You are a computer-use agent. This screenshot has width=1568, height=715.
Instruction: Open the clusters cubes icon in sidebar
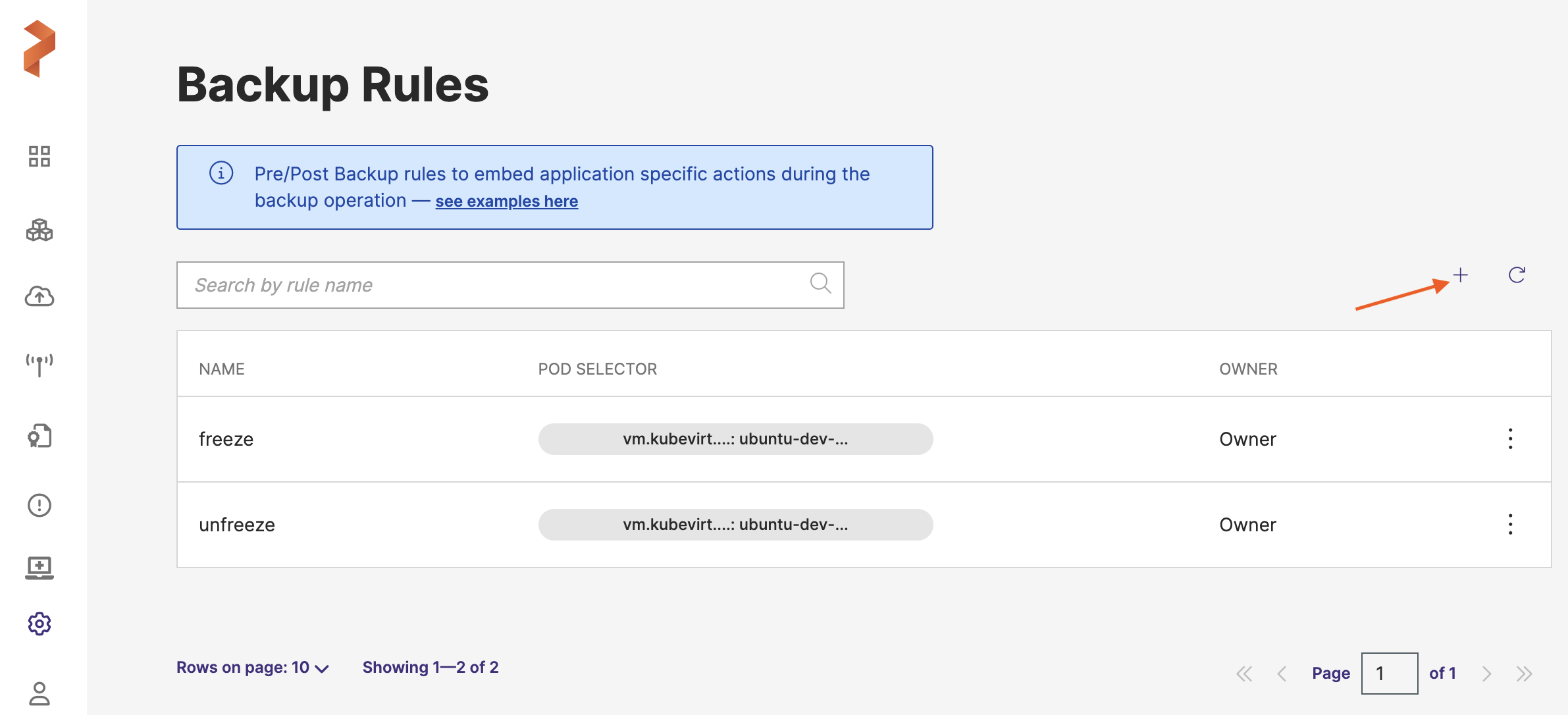pyautogui.click(x=39, y=230)
